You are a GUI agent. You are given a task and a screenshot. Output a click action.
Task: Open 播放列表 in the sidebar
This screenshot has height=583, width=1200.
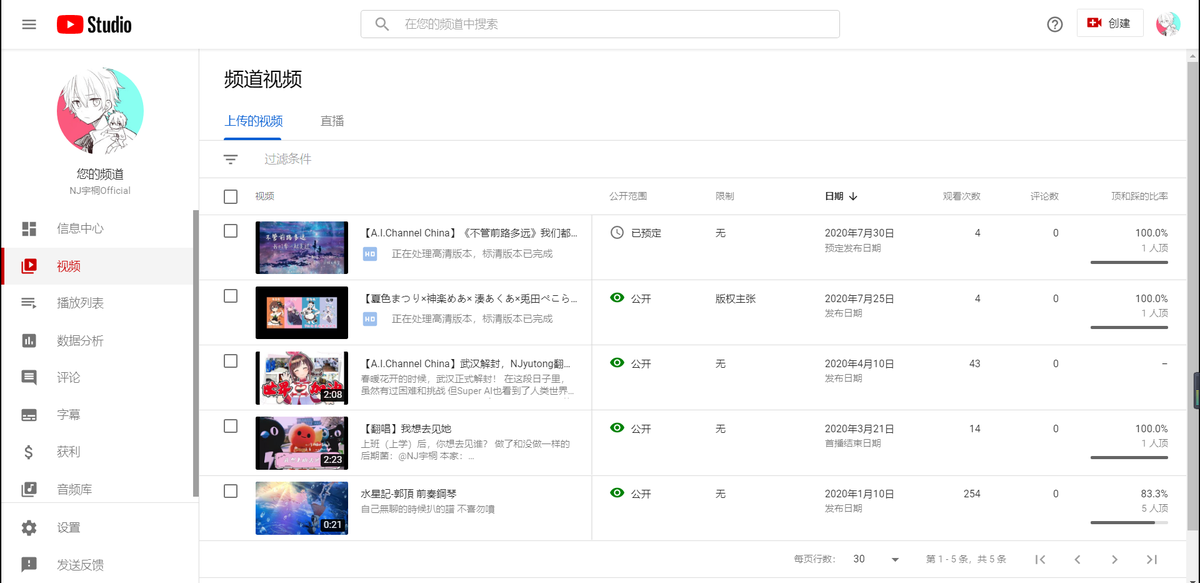(x=97, y=303)
